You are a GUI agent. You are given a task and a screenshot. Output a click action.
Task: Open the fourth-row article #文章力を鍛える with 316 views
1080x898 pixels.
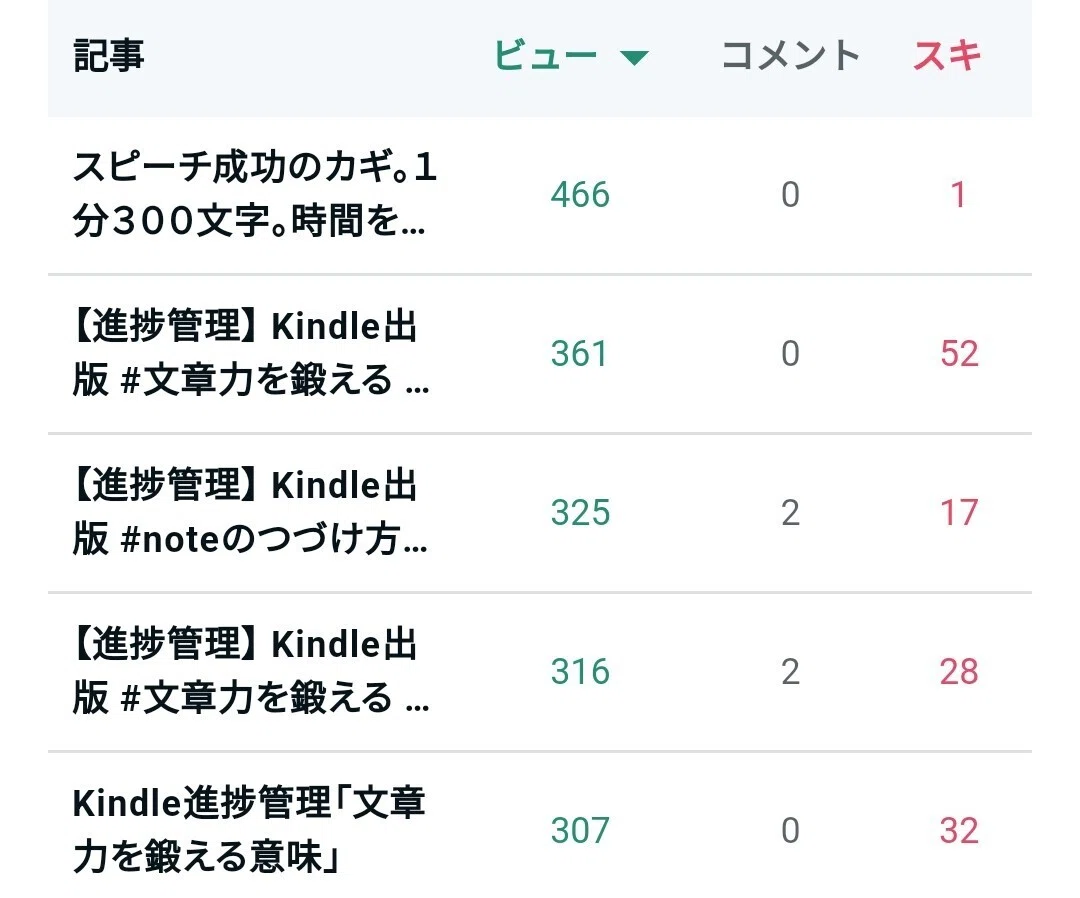251,671
